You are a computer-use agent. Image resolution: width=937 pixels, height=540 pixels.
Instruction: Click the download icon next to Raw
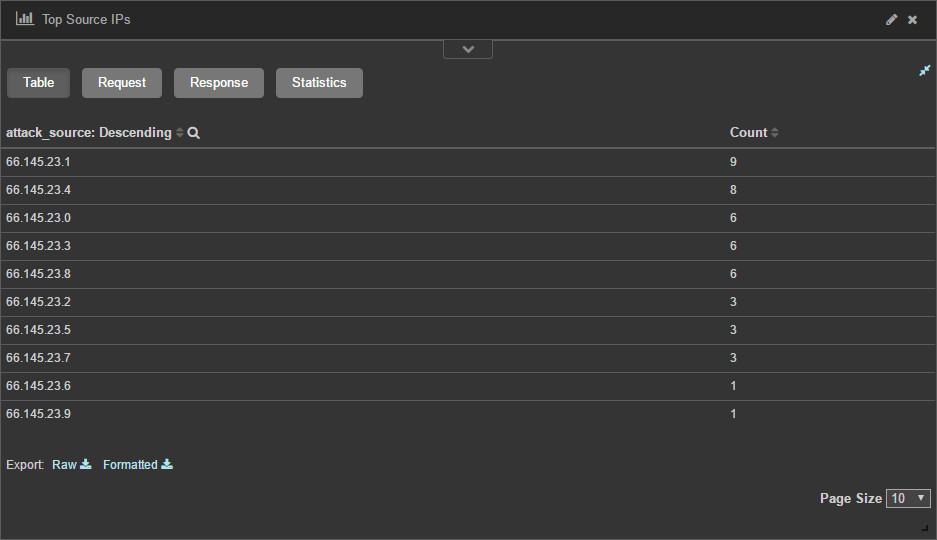tap(86, 464)
